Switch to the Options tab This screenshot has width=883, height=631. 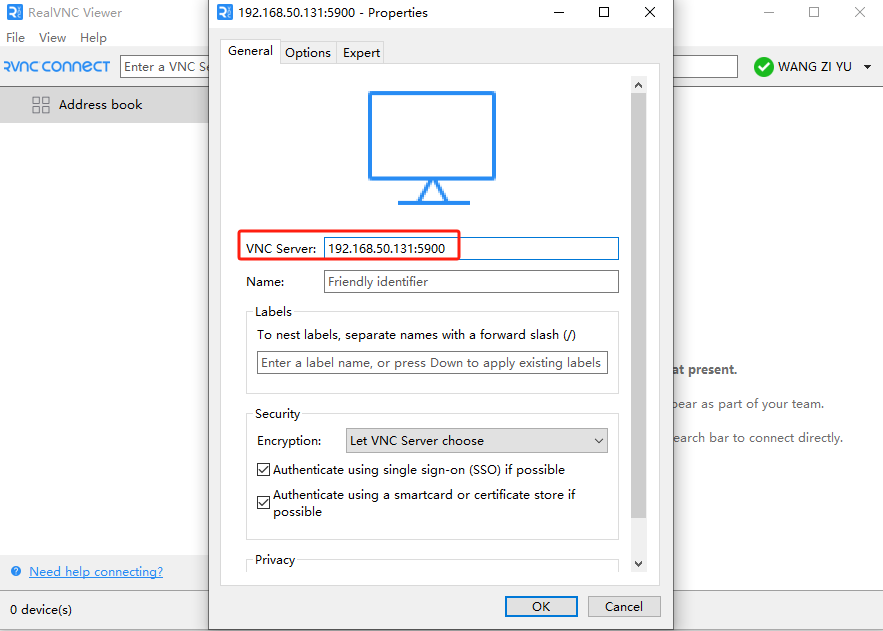click(307, 53)
